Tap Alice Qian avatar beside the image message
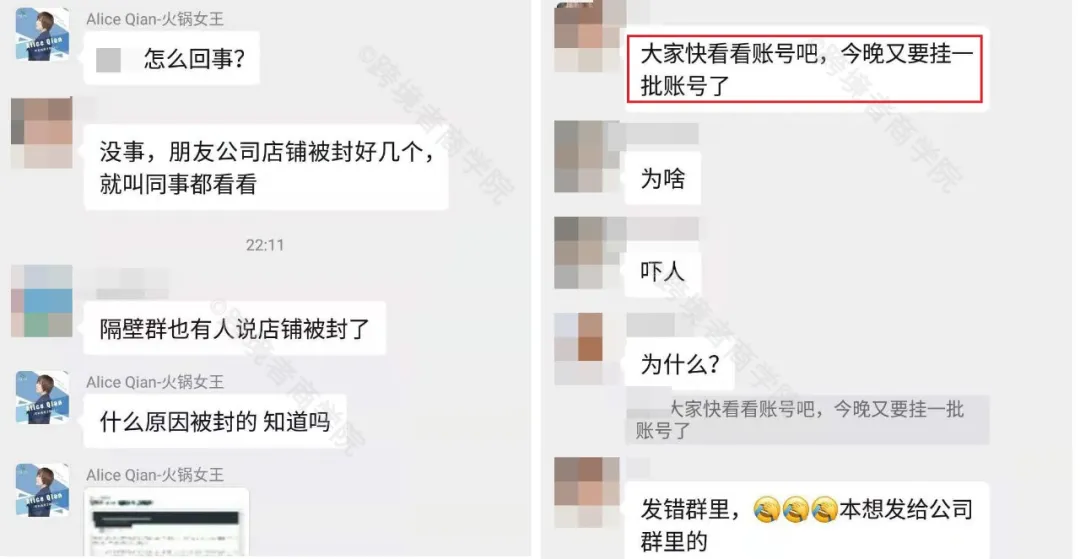Screen dimensions: 1080x559 42,489
